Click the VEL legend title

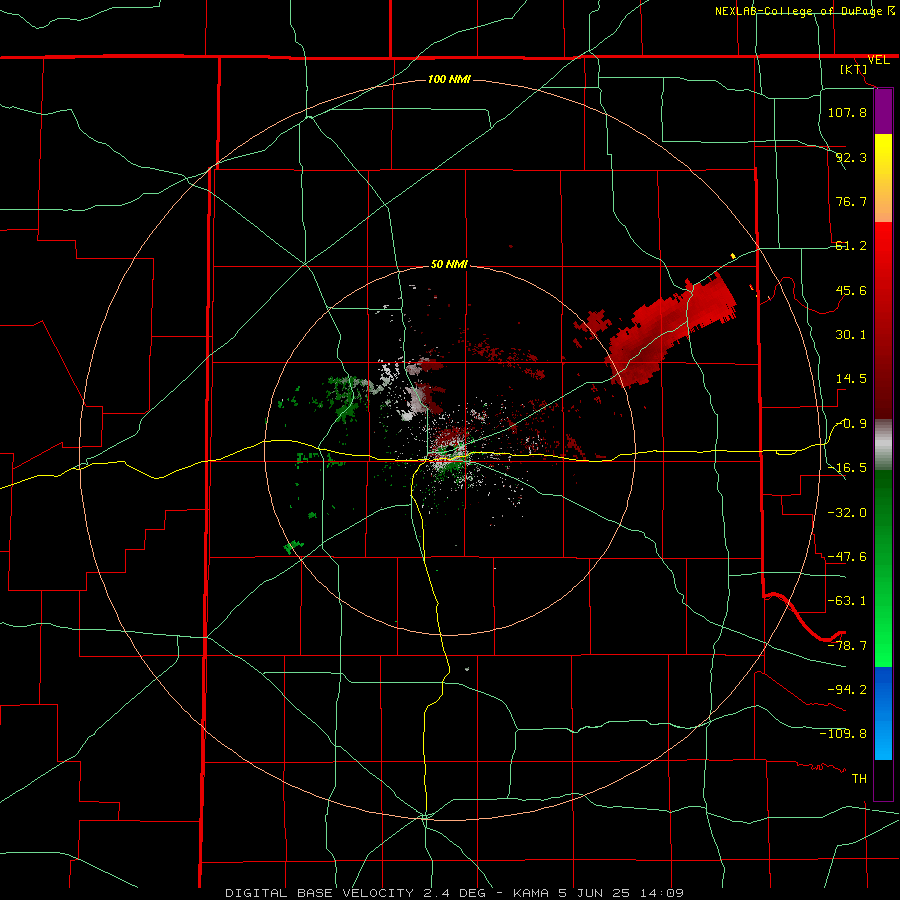coord(879,60)
